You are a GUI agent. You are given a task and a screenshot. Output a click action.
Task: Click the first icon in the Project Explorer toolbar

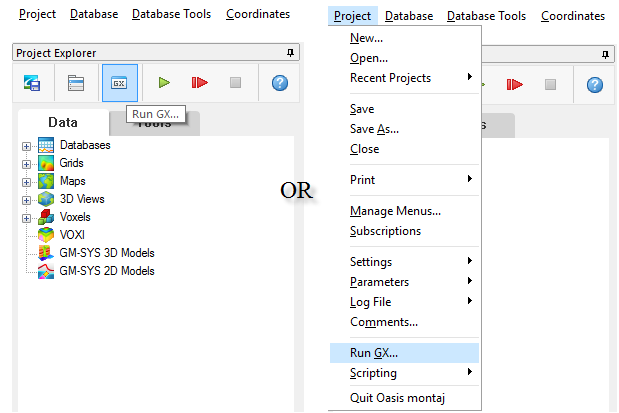pyautogui.click(x=32, y=83)
